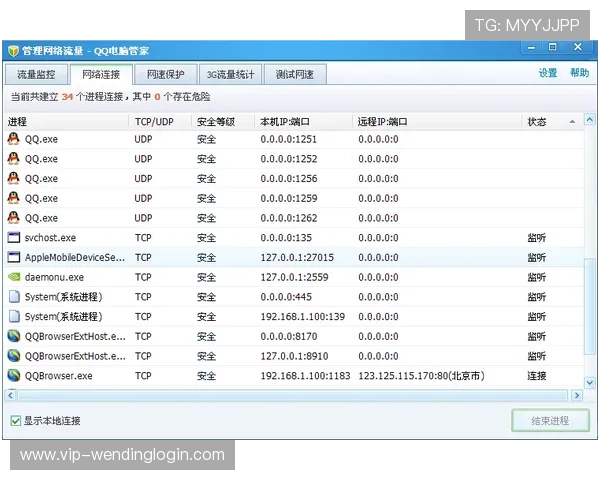Click the QQBrowserExtHost icon for port 8170

pyautogui.click(x=14, y=336)
